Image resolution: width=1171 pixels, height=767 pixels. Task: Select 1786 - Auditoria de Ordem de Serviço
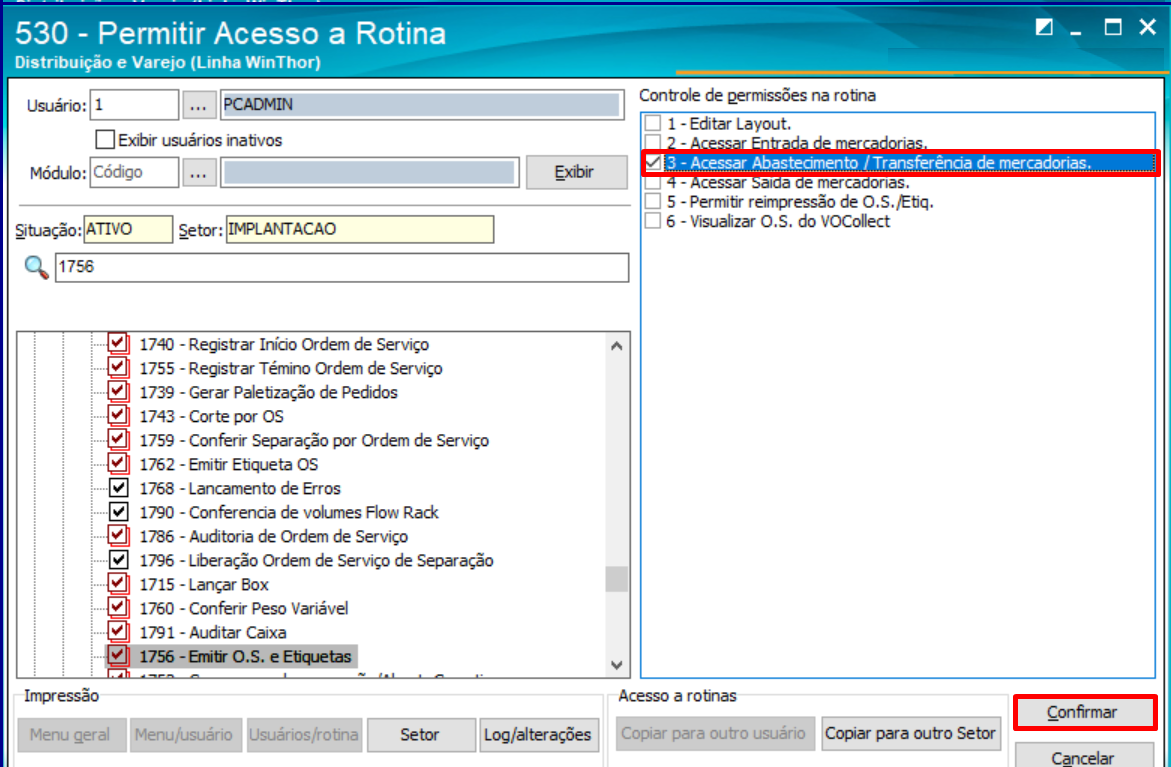click(273, 536)
